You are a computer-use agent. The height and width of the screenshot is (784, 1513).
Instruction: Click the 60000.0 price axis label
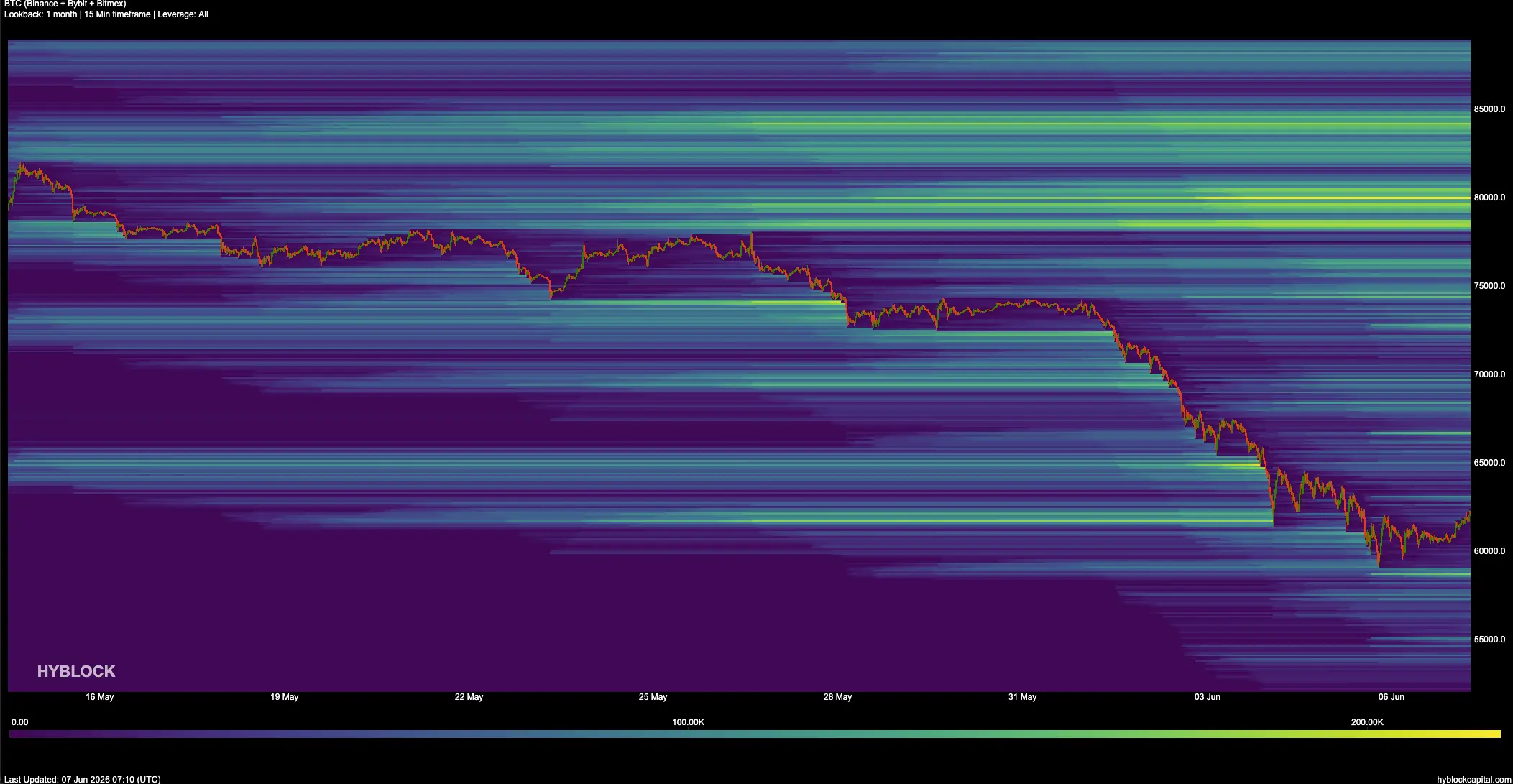click(x=1489, y=551)
